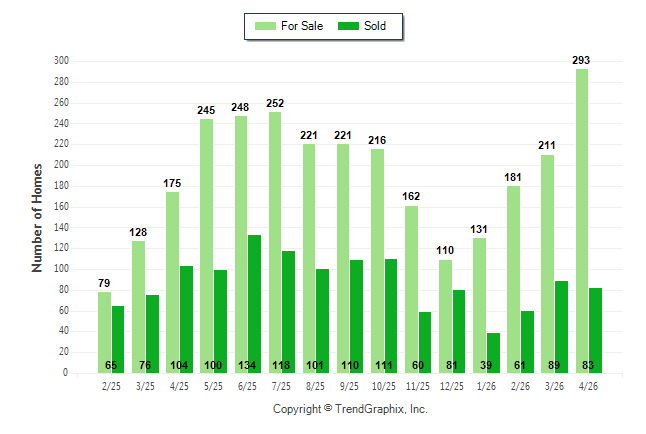Click the 3/26 Sold bar labeled 89
The width and height of the screenshot is (646, 434).
click(562, 327)
